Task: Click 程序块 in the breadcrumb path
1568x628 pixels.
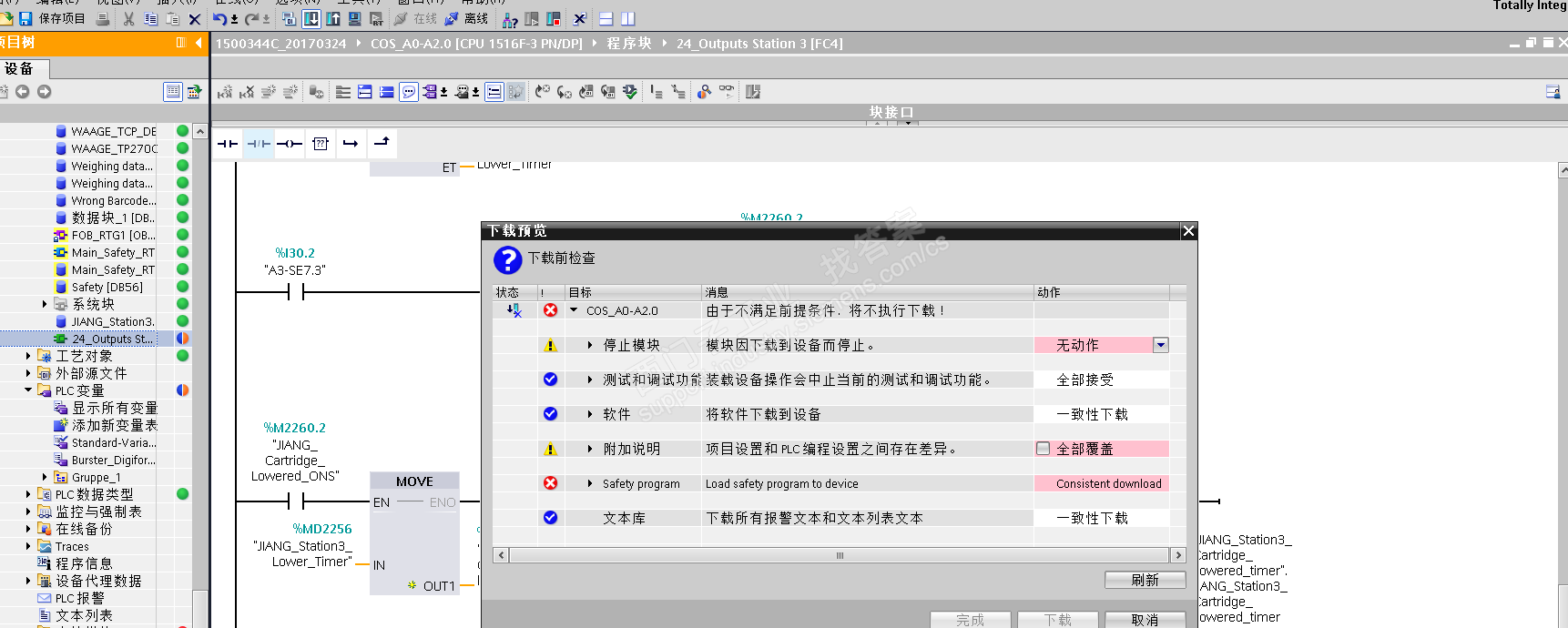Action: [629, 44]
